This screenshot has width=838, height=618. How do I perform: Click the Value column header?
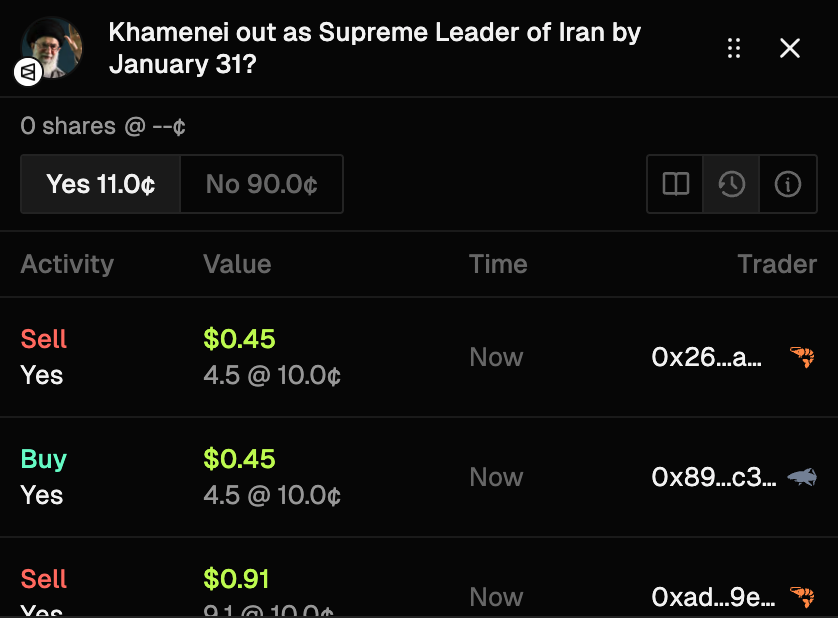237,264
